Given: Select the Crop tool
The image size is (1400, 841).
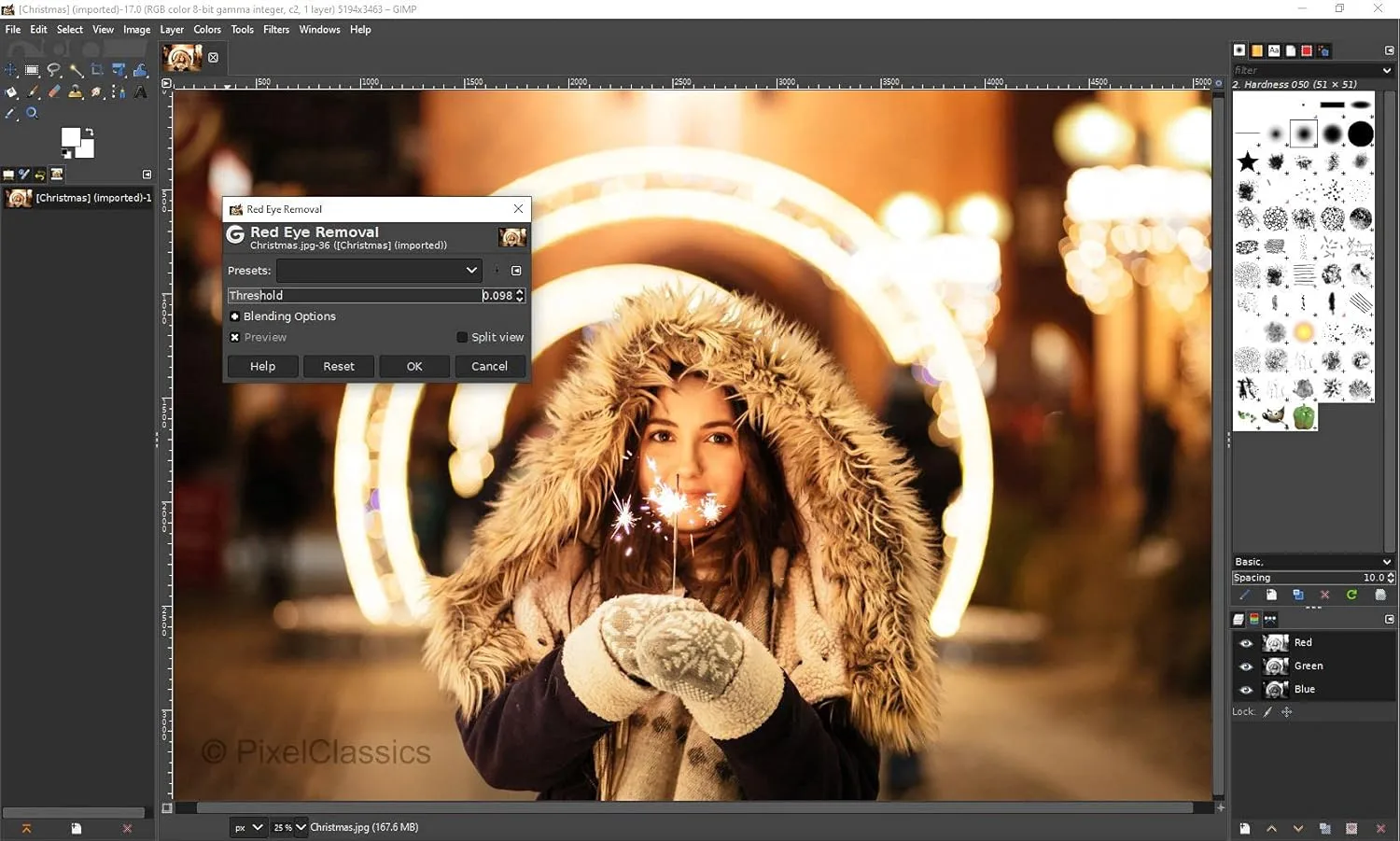Looking at the screenshot, I should pyautogui.click(x=97, y=70).
